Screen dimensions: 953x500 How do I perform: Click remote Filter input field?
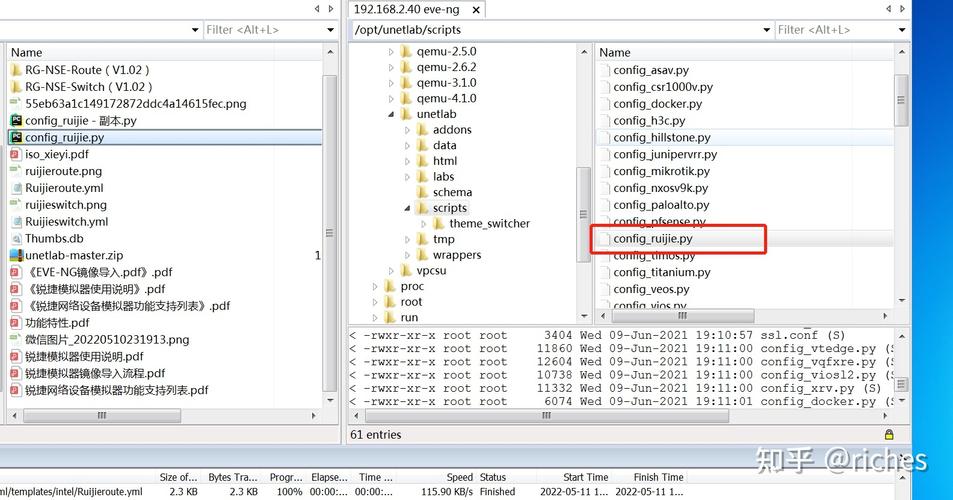835,30
